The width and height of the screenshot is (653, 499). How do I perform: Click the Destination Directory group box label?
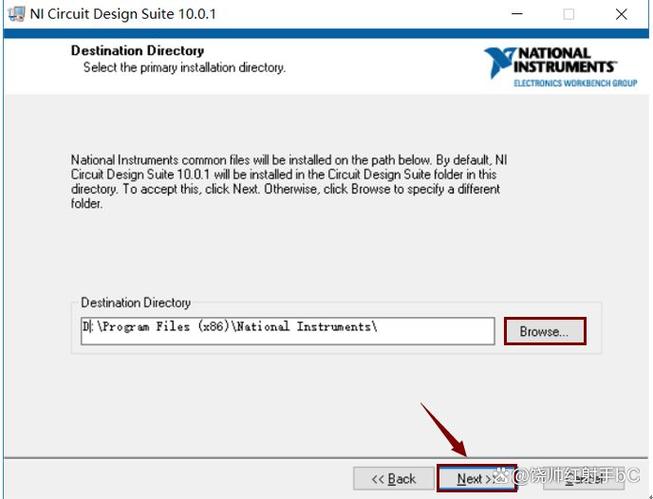click(135, 303)
